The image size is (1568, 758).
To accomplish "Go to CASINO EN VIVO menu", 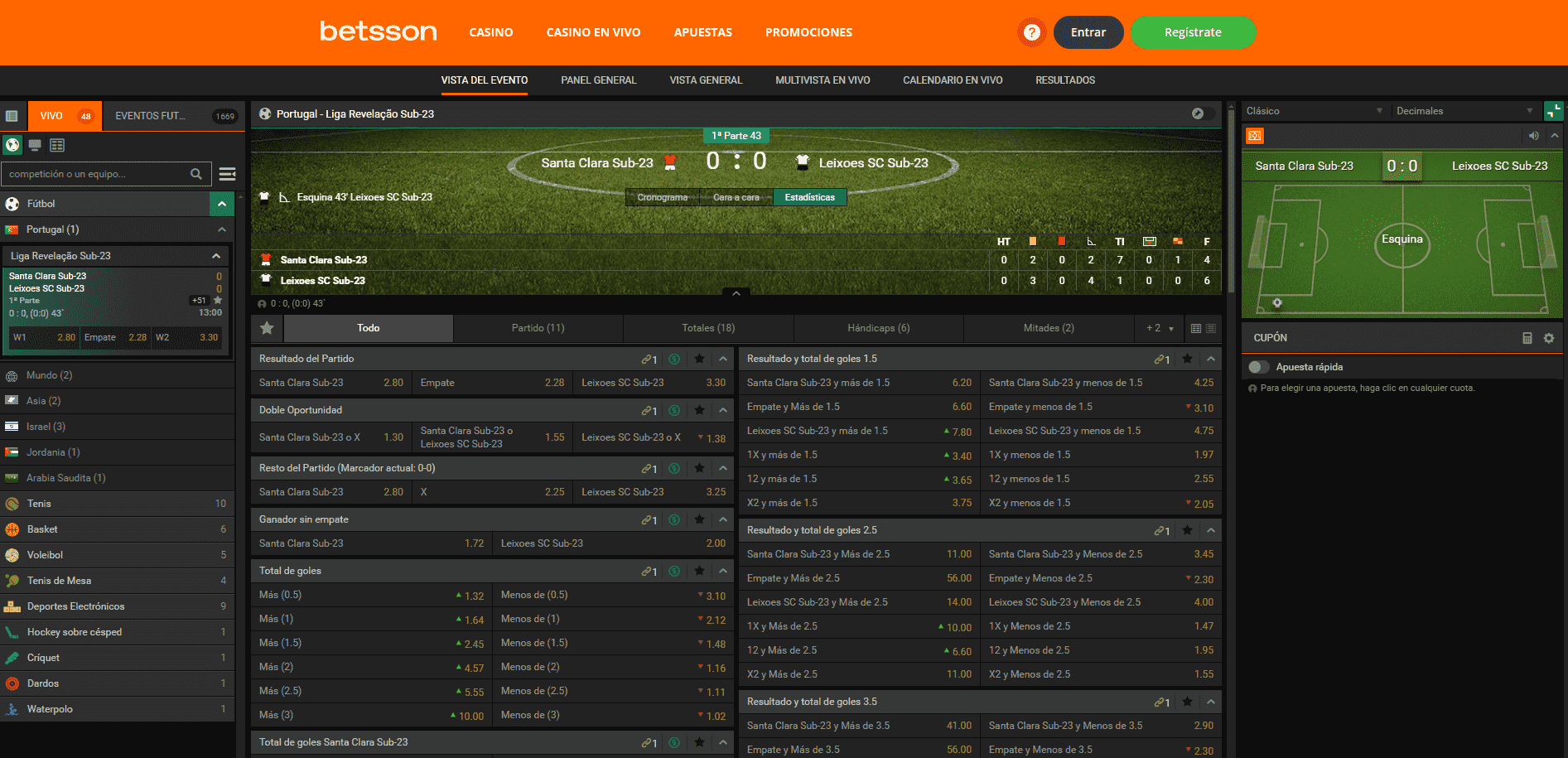I will [x=593, y=32].
